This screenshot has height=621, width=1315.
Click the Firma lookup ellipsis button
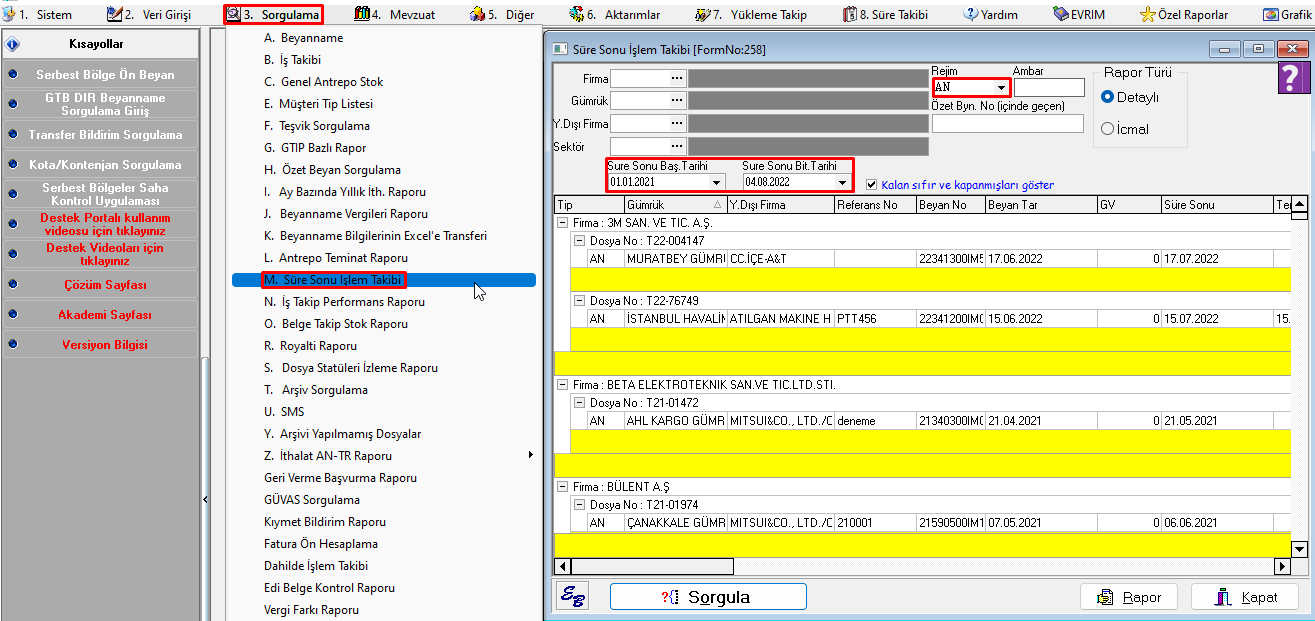click(x=677, y=78)
